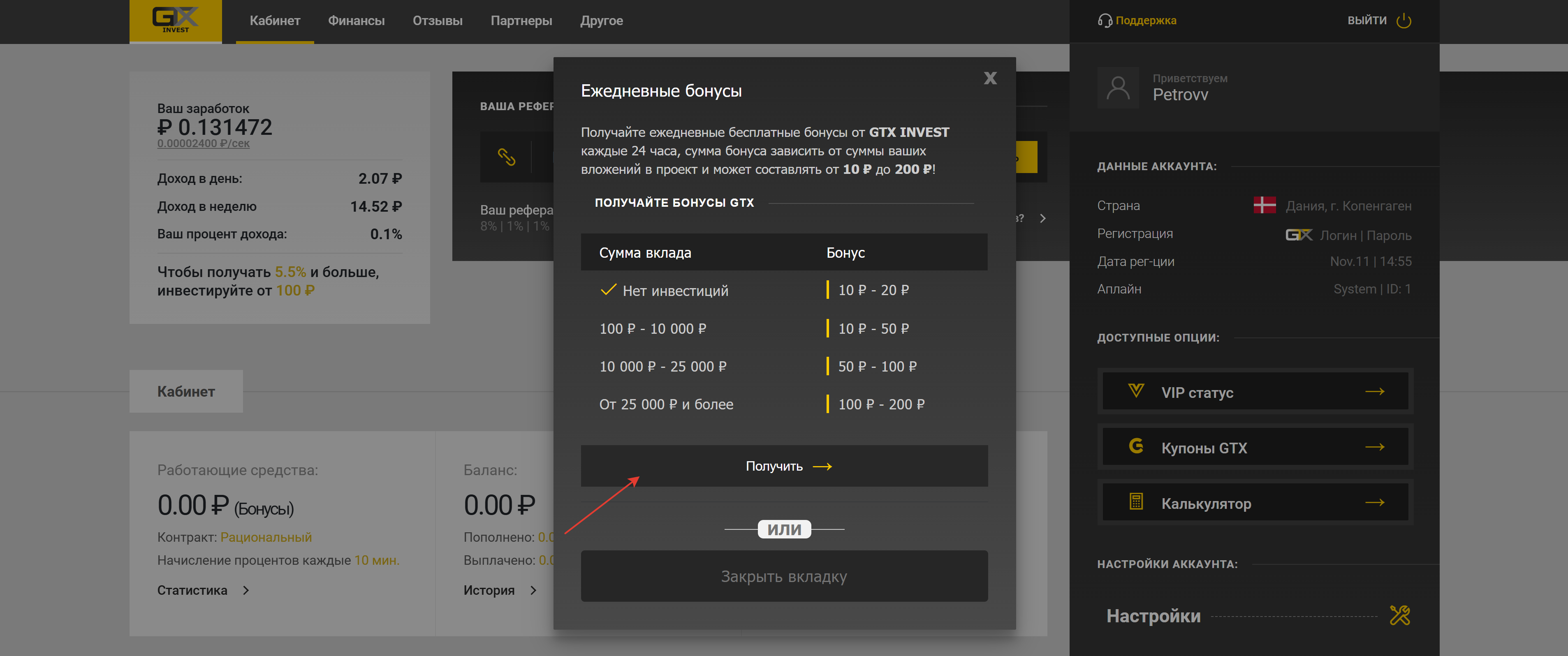Click the Получить bonus button

tap(784, 466)
